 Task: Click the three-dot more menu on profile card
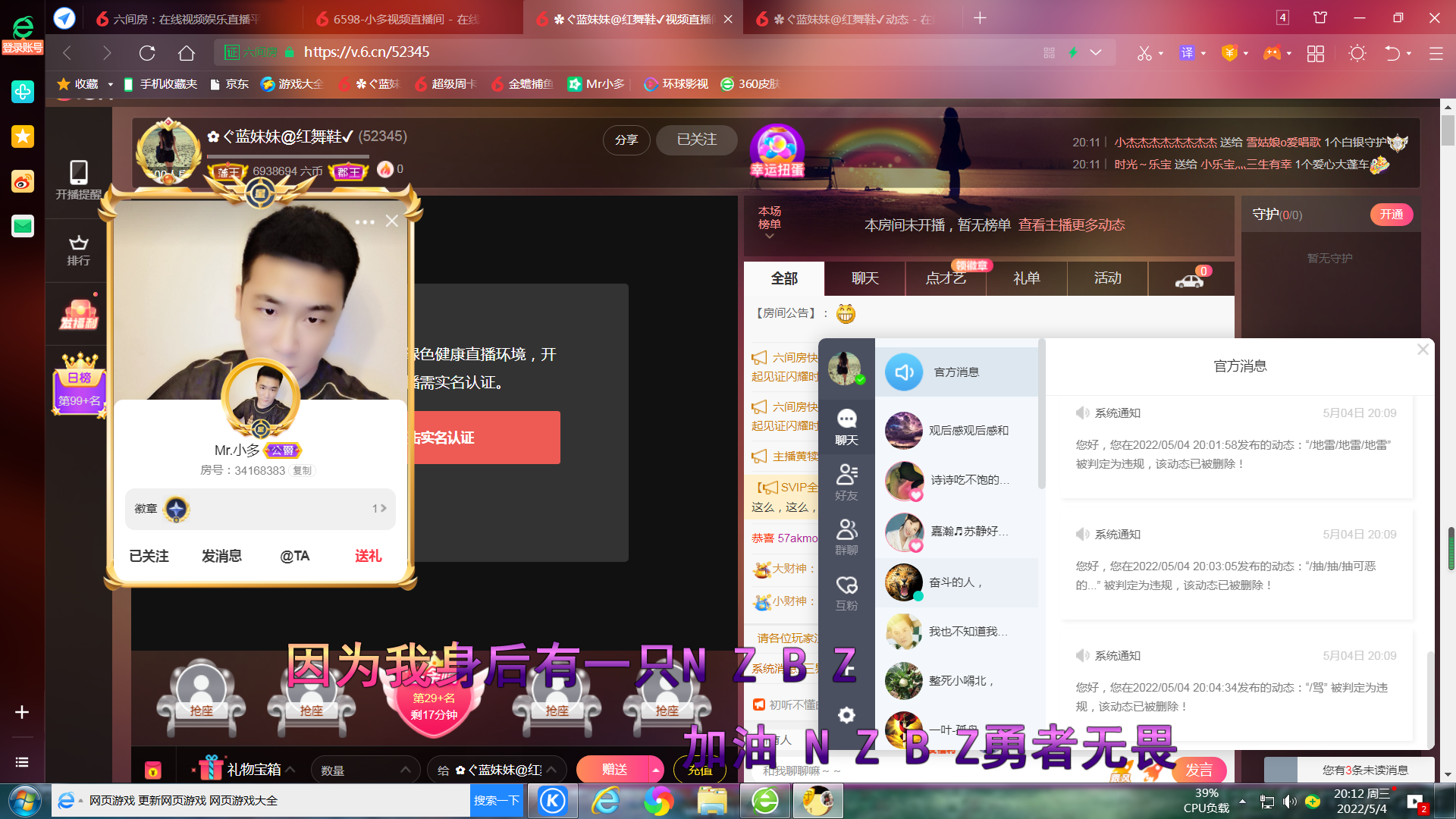(365, 222)
